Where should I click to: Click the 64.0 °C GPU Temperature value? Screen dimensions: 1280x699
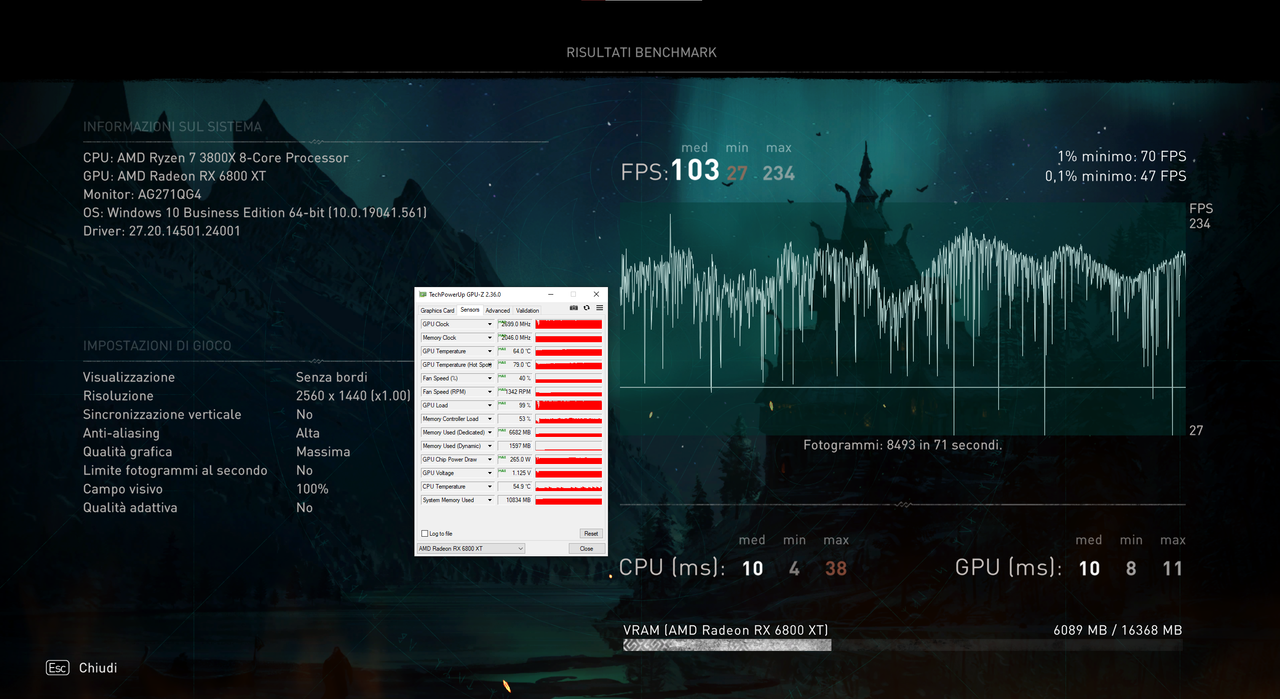coord(515,351)
